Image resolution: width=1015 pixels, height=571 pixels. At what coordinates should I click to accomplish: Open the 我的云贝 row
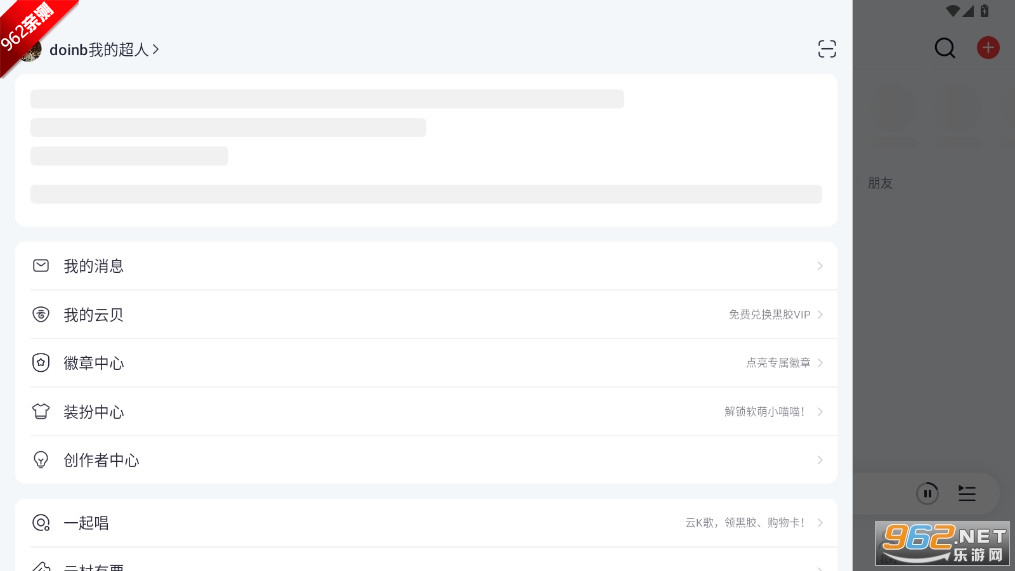click(x=426, y=315)
